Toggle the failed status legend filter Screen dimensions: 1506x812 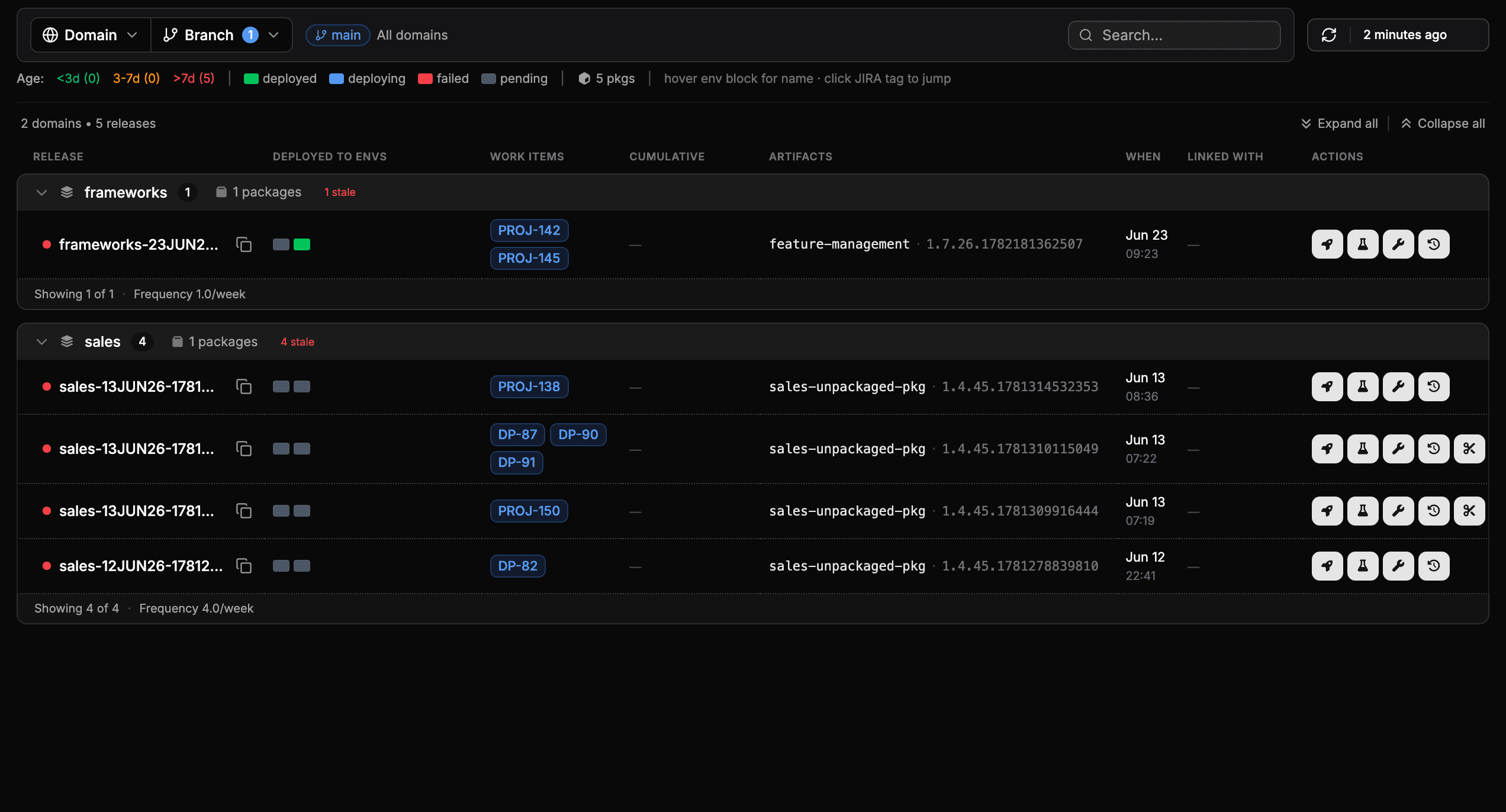tap(443, 79)
